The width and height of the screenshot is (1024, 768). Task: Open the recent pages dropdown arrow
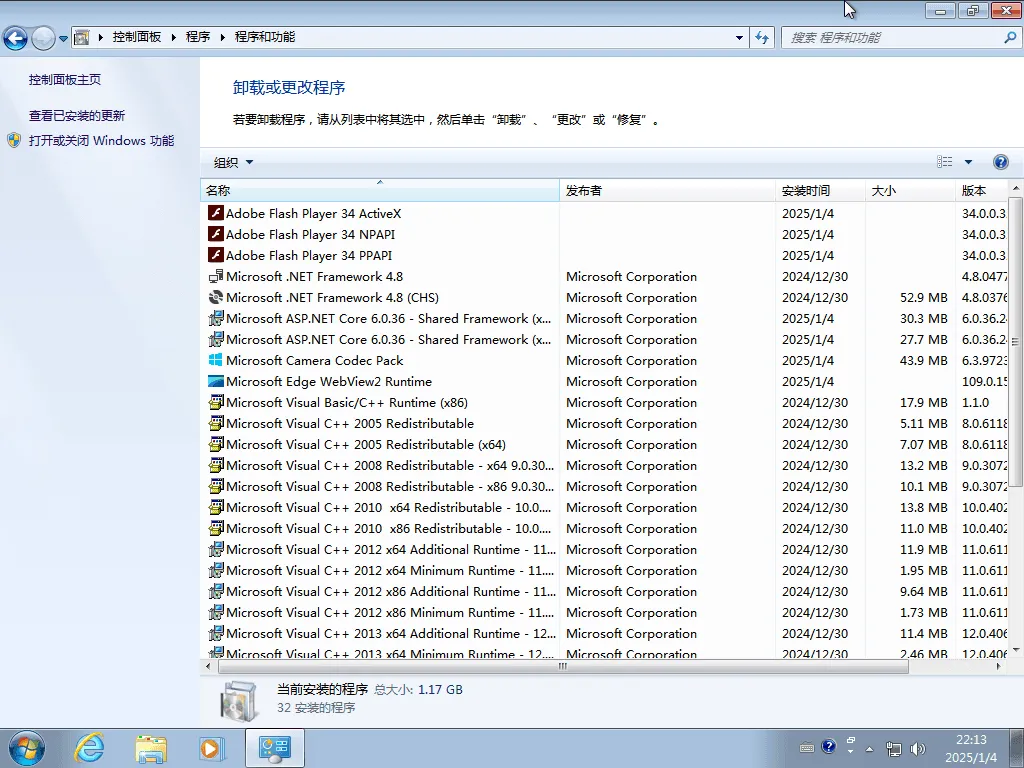tap(63, 39)
